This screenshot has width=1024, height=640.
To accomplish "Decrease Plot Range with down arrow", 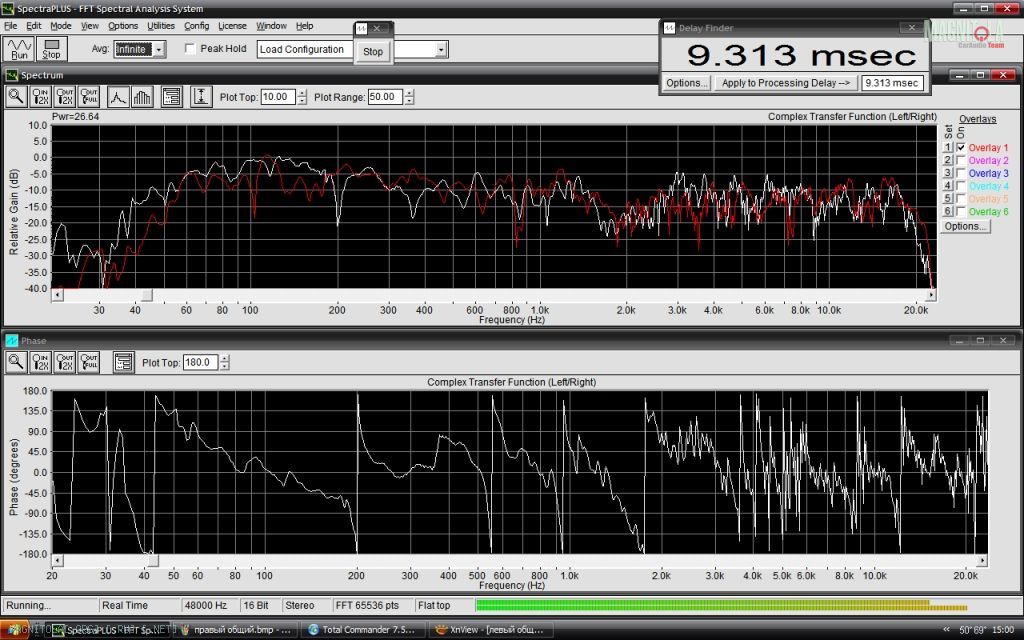I will click(x=409, y=101).
